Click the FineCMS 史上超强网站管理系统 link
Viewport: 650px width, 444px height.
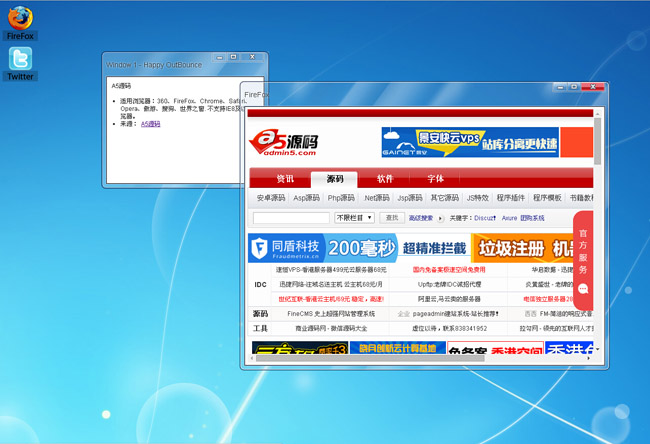pos(331,314)
